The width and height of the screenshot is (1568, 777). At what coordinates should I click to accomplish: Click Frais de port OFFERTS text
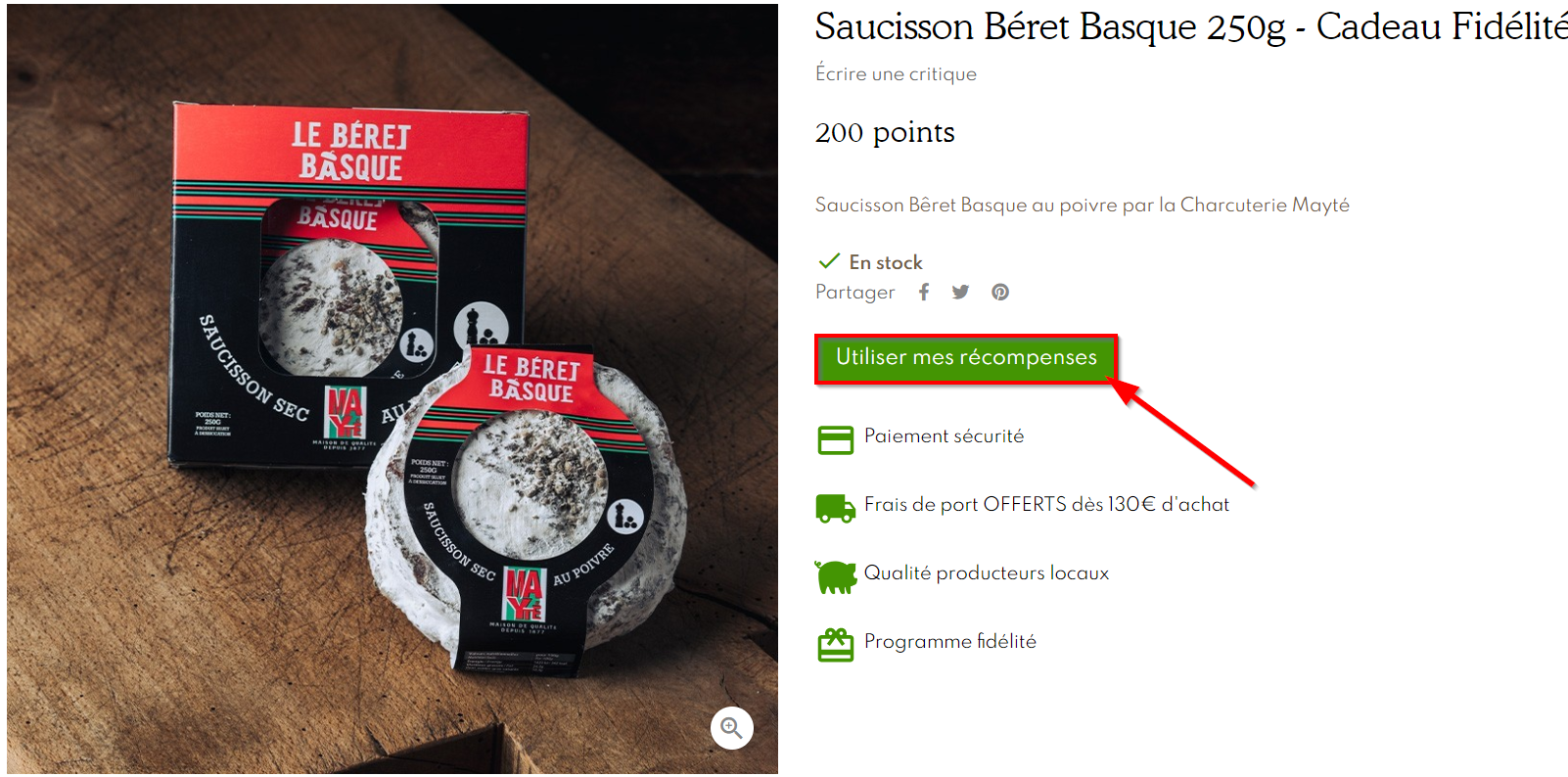point(1046,504)
